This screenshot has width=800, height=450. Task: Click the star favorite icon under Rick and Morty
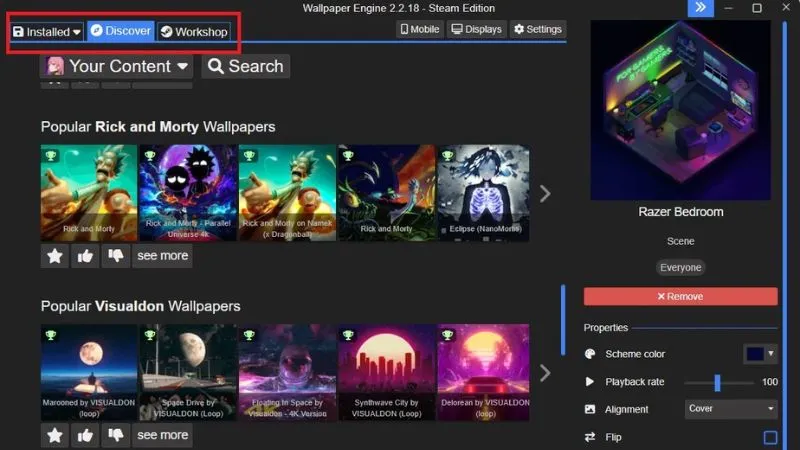point(55,256)
